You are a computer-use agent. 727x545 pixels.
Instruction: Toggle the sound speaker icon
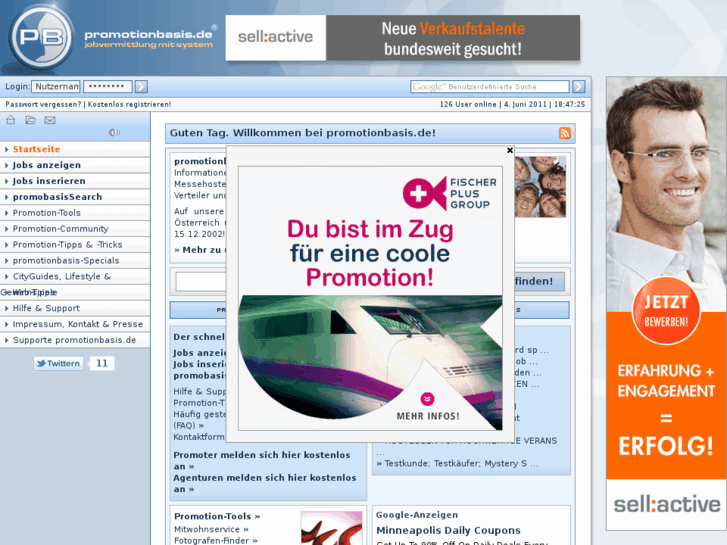click(114, 133)
